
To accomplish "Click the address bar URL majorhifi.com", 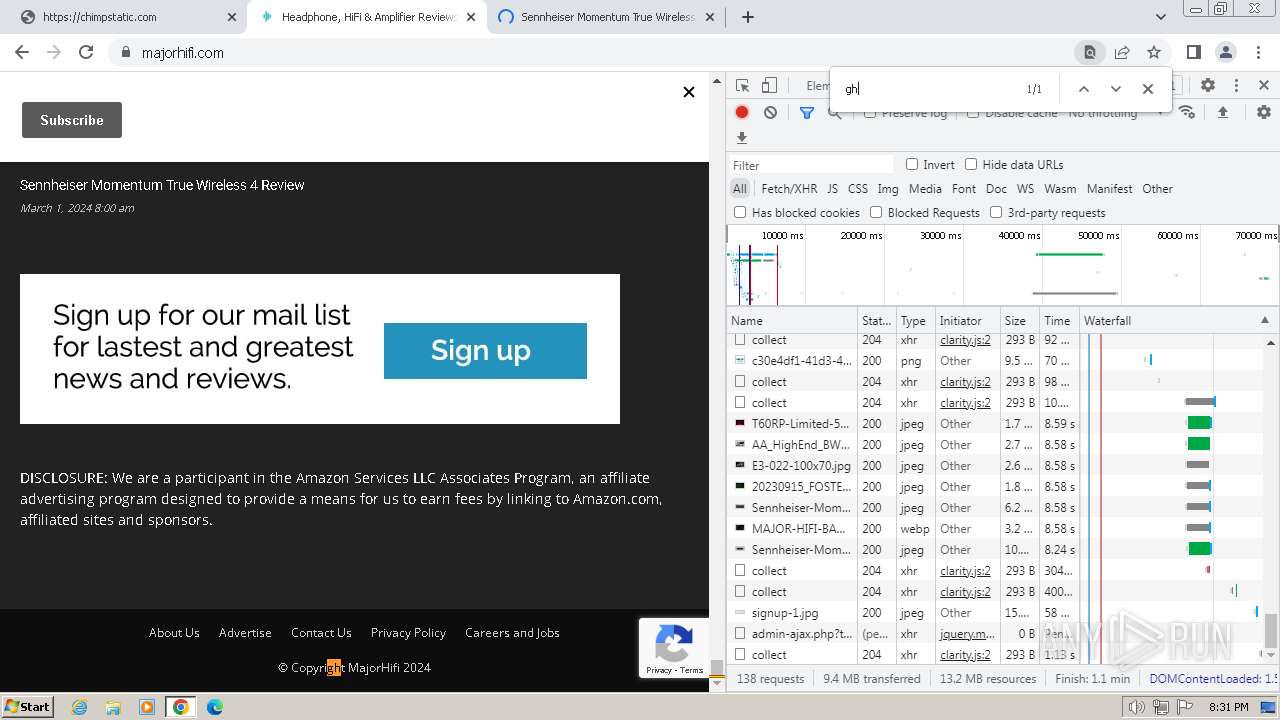I will (x=182, y=52).
